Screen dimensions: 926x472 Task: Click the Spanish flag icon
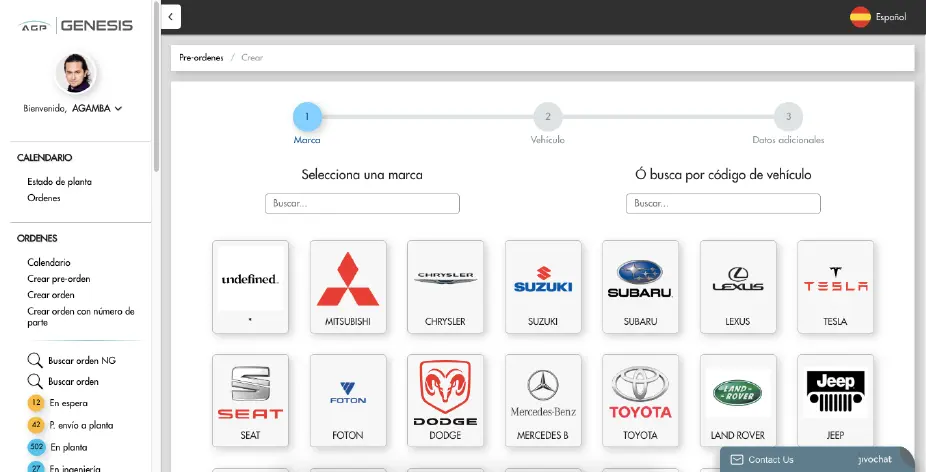(860, 17)
